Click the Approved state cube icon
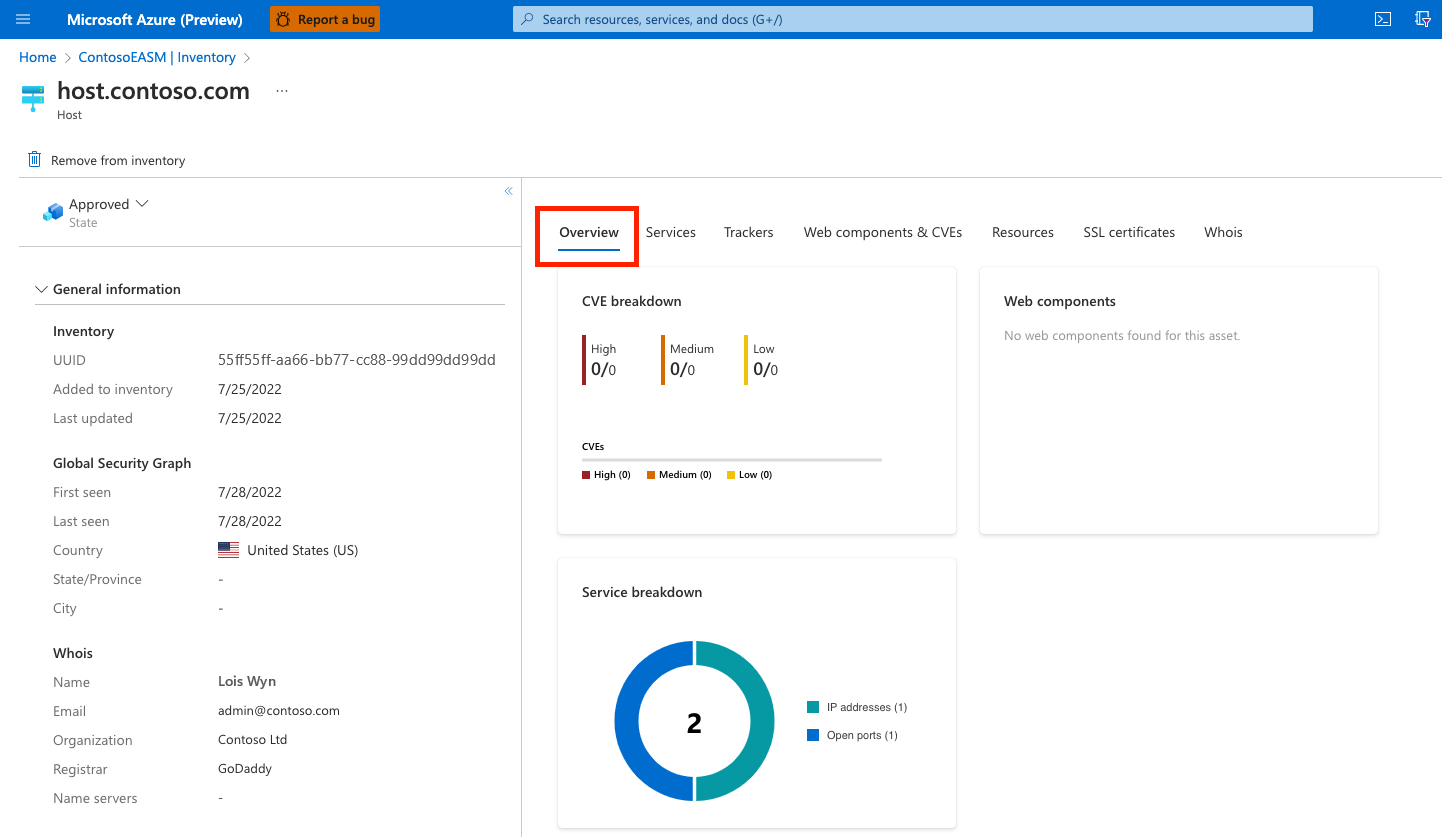Screen dimensions: 1442x837 53,212
